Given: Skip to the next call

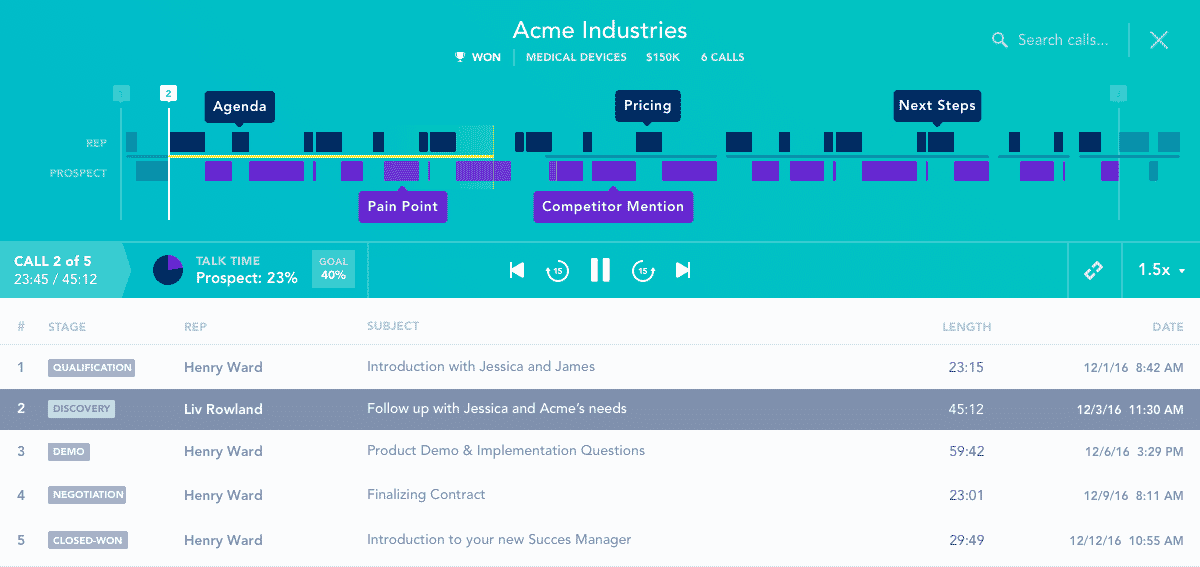Looking at the screenshot, I should [683, 270].
